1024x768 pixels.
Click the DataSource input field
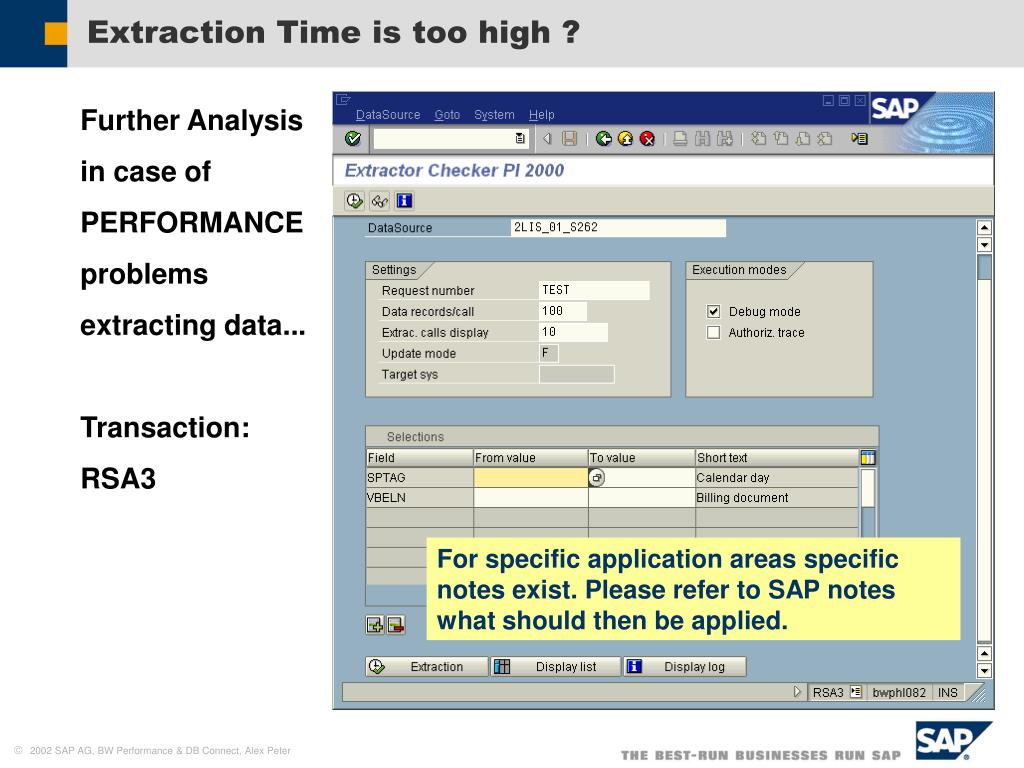pyautogui.click(x=618, y=227)
